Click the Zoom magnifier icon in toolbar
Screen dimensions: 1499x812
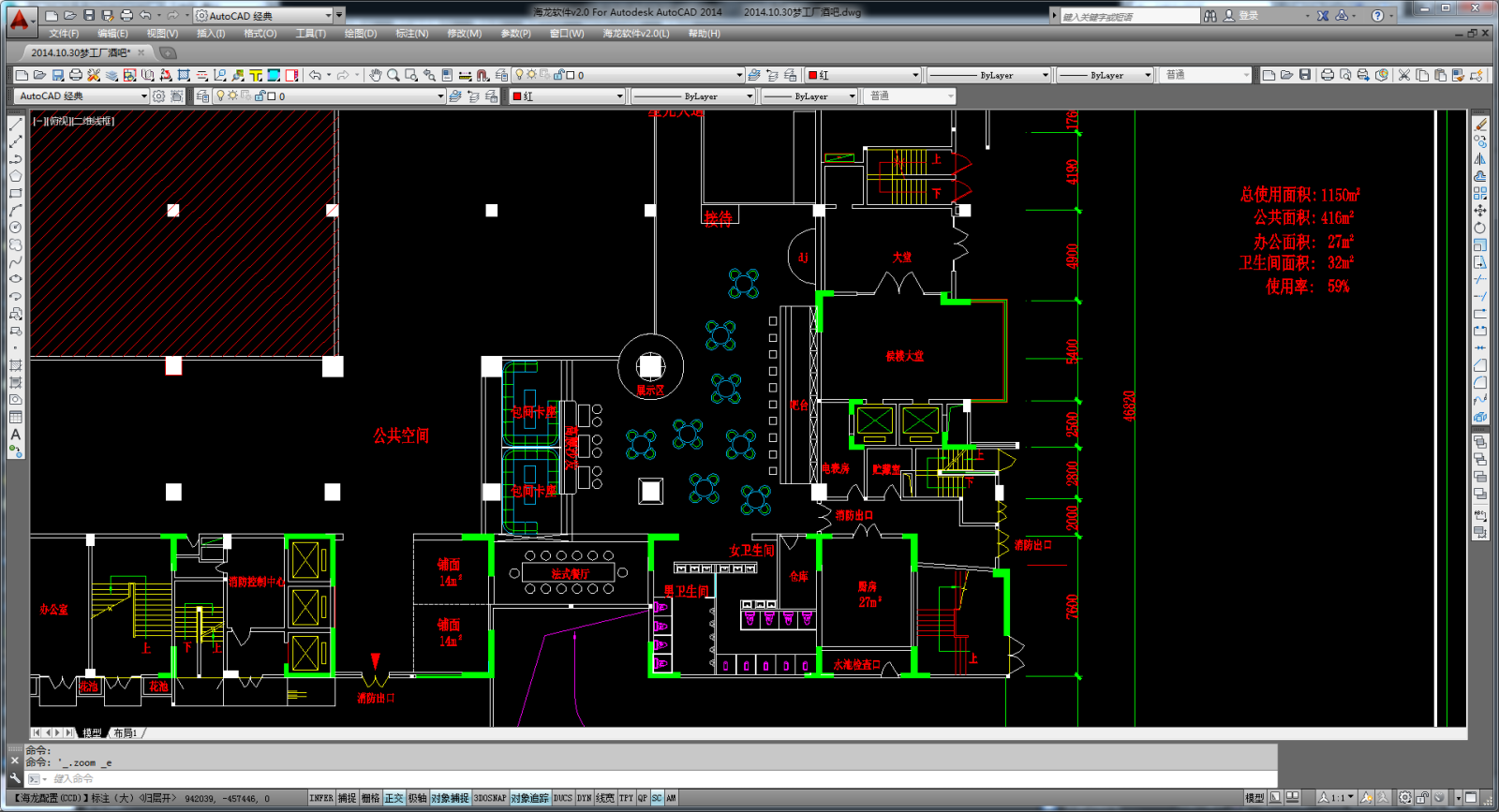tap(393, 75)
